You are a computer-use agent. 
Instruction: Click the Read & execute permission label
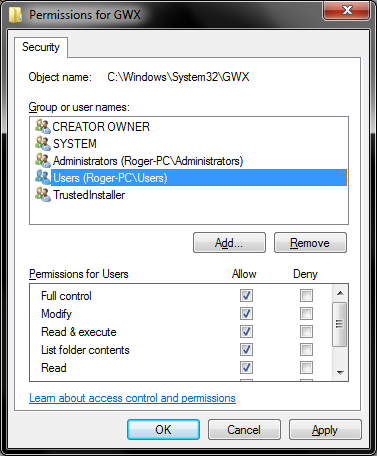coord(79,332)
